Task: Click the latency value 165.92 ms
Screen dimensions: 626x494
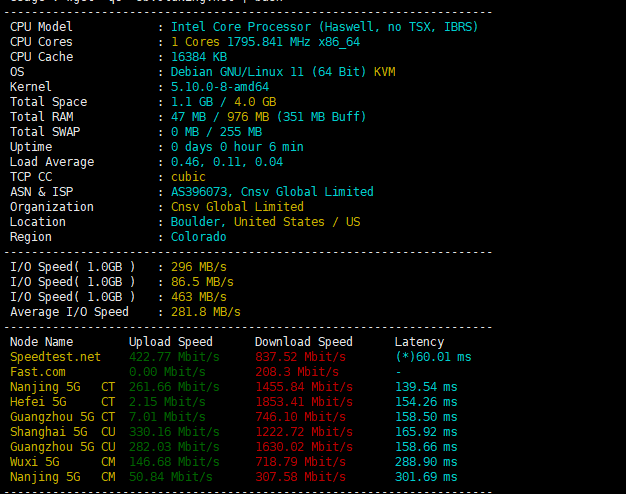Action: [426, 432]
